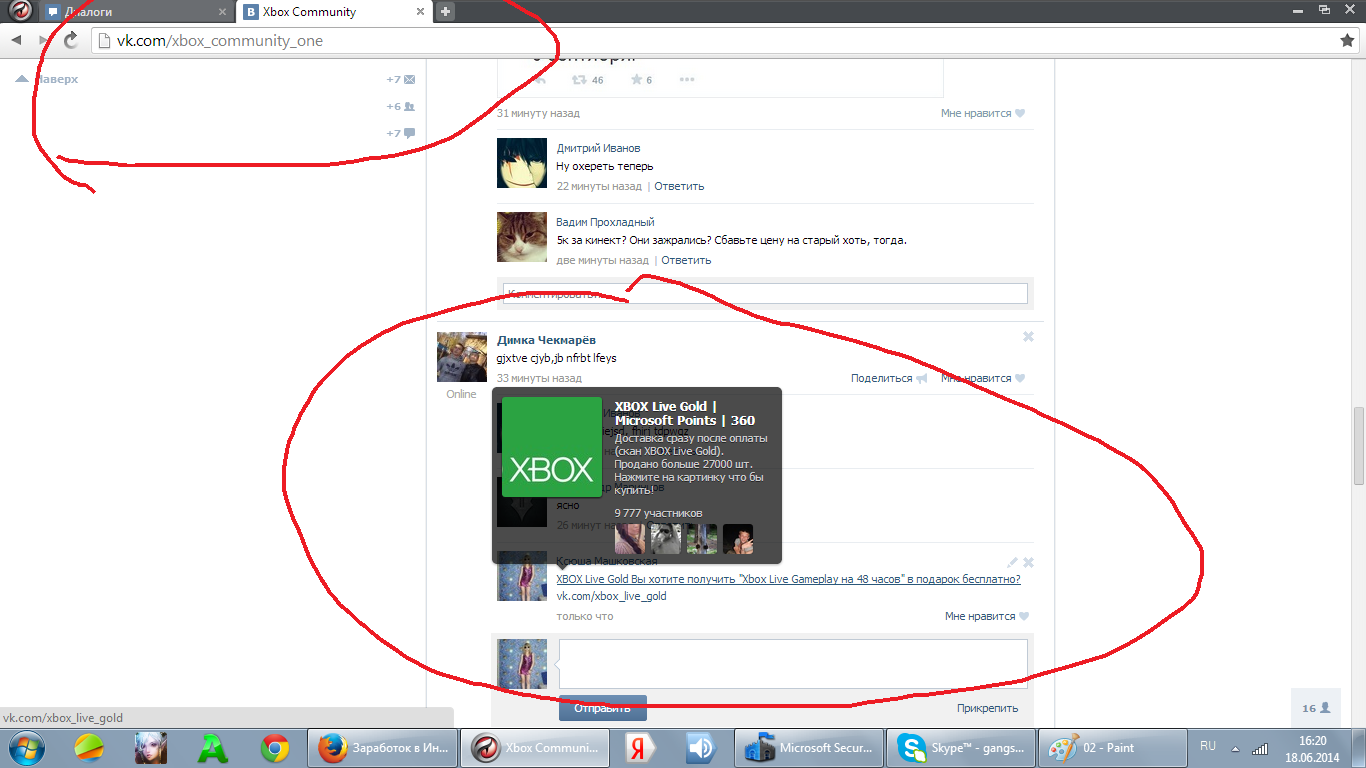Click the page vertical scrollbar thumb
The height and width of the screenshot is (768, 1366).
point(1357,447)
